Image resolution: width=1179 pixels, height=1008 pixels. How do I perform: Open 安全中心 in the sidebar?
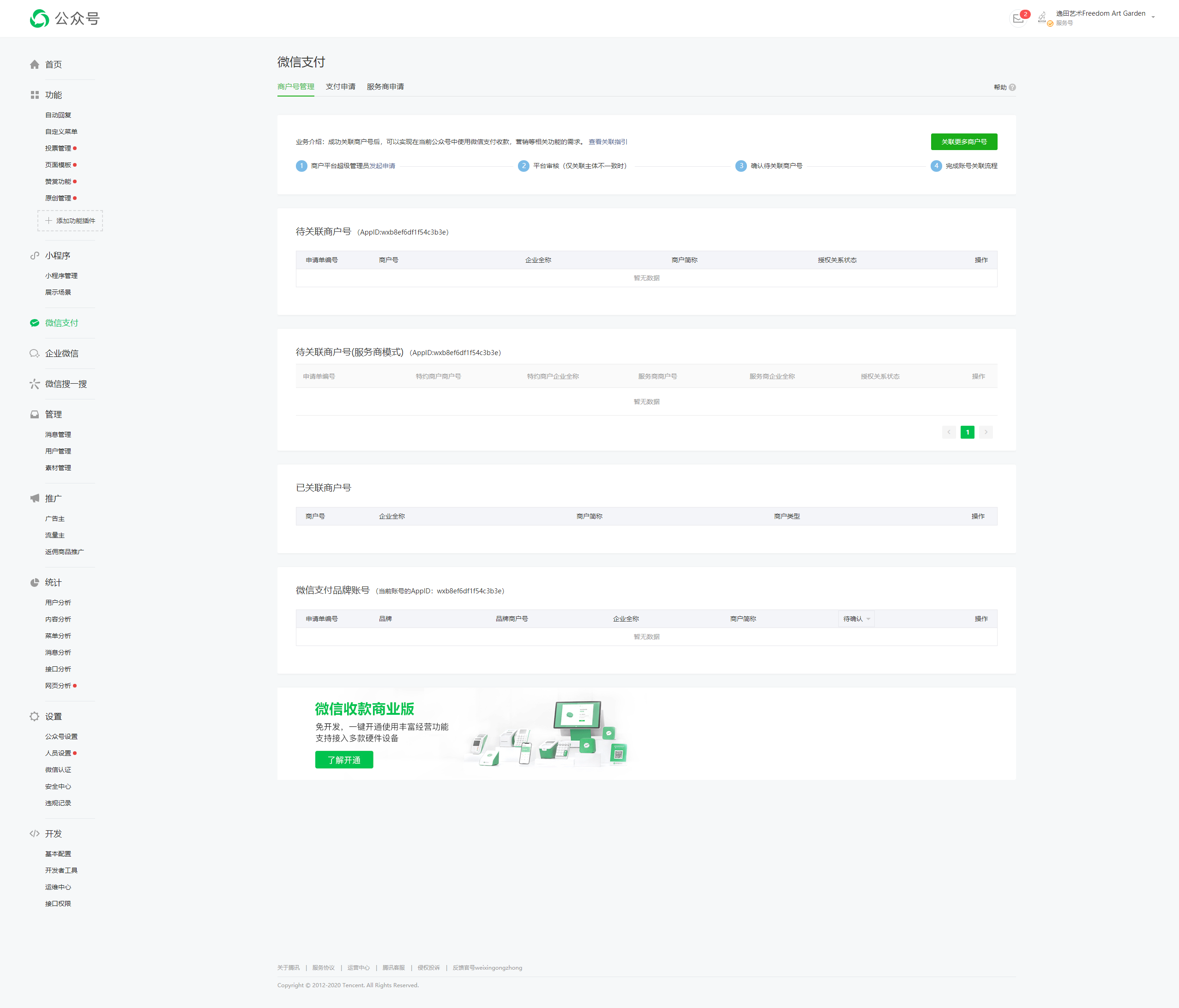pos(58,787)
